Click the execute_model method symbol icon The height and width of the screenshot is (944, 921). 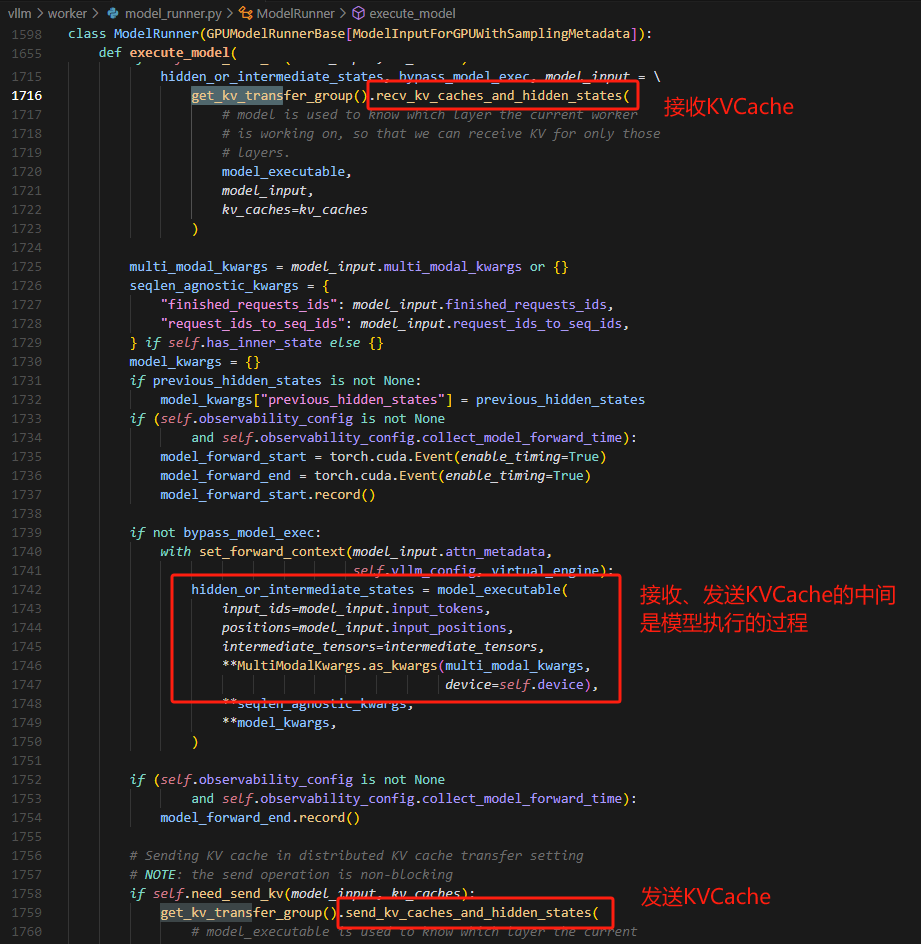[358, 14]
